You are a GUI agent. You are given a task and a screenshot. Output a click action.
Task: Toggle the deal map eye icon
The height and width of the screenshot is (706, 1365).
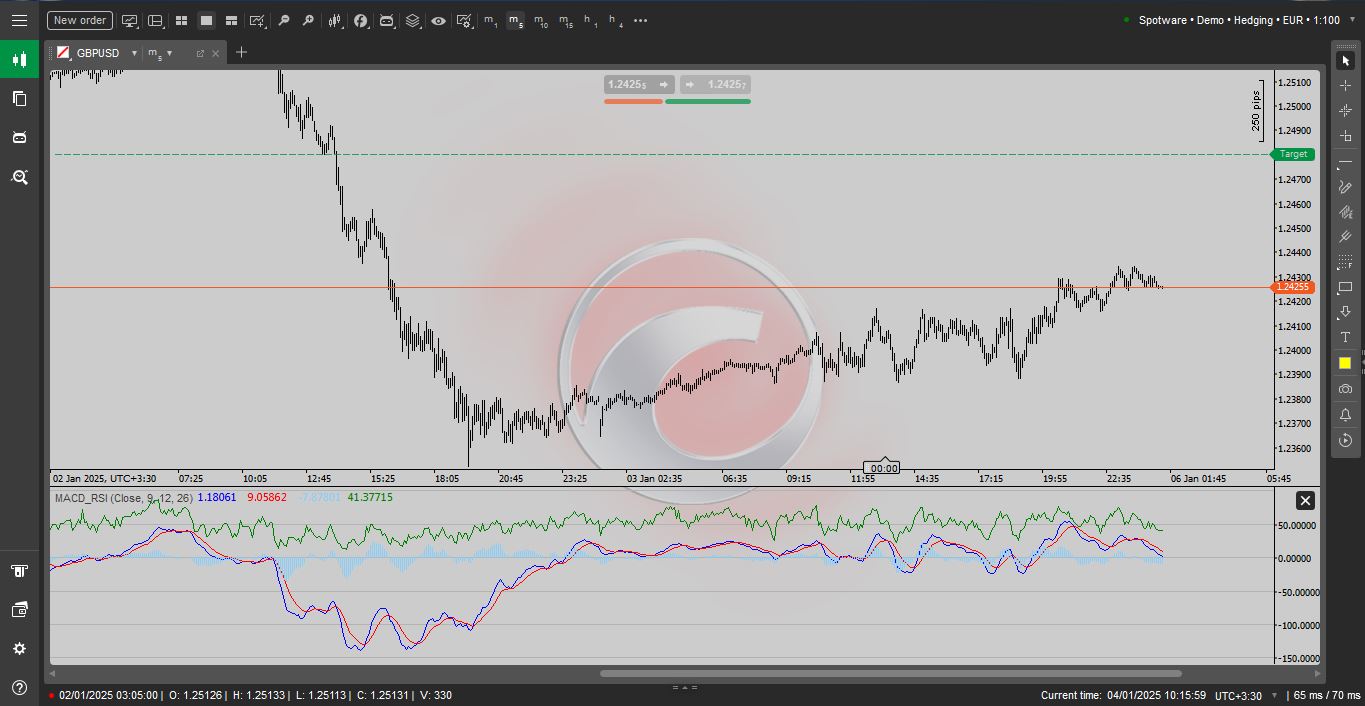click(x=438, y=20)
